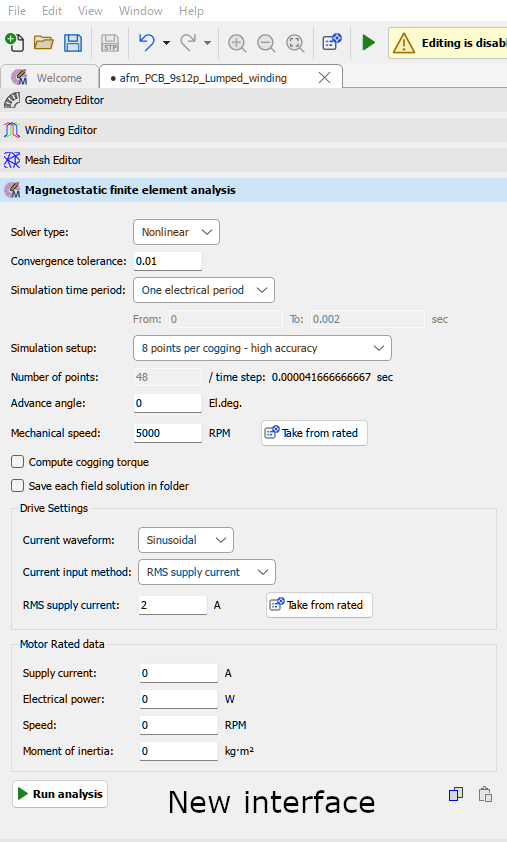Click the Convergence tolerance field
This screenshot has width=507, height=842.
[x=168, y=261]
